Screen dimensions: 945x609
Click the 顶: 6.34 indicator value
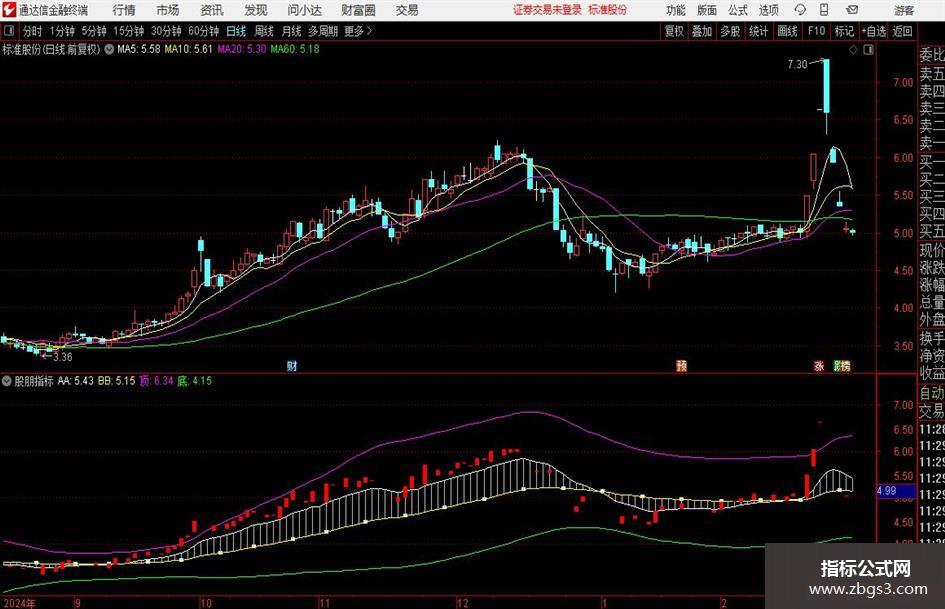pyautogui.click(x=156, y=381)
